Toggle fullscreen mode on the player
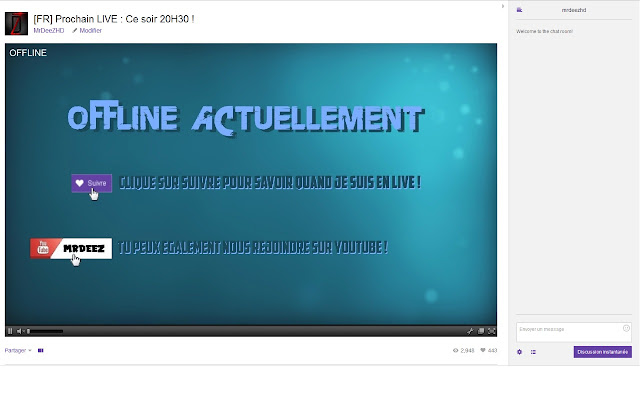The width and height of the screenshot is (640, 400). (x=491, y=331)
